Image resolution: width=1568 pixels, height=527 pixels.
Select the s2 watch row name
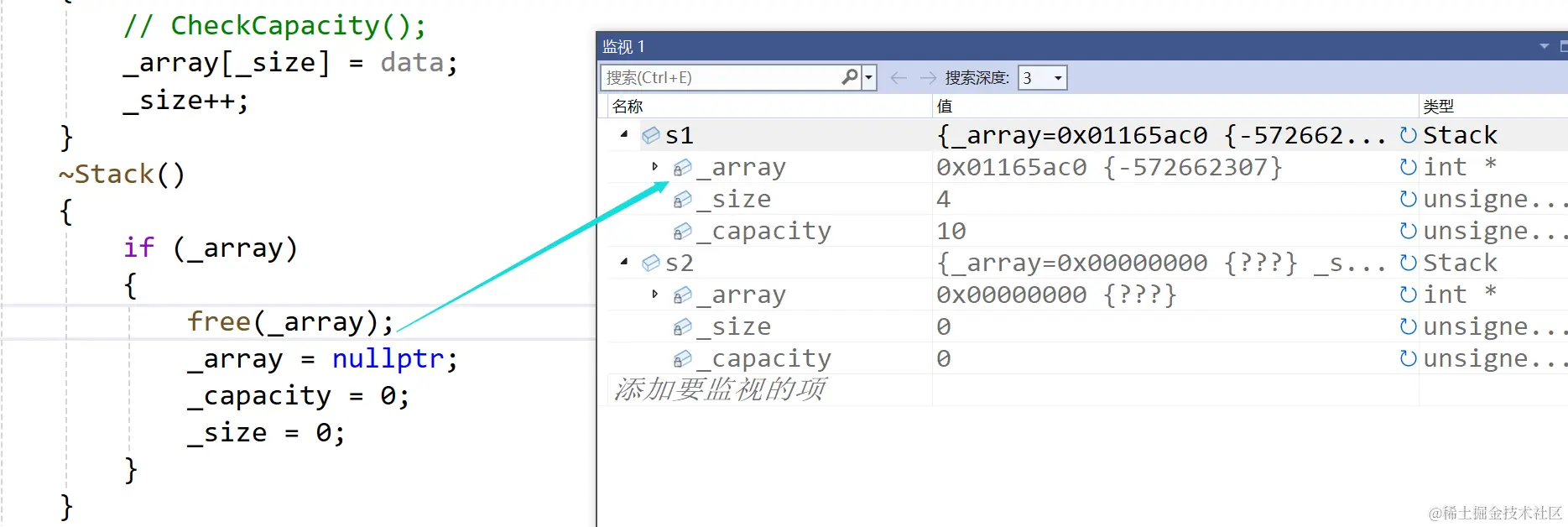pyautogui.click(x=680, y=263)
